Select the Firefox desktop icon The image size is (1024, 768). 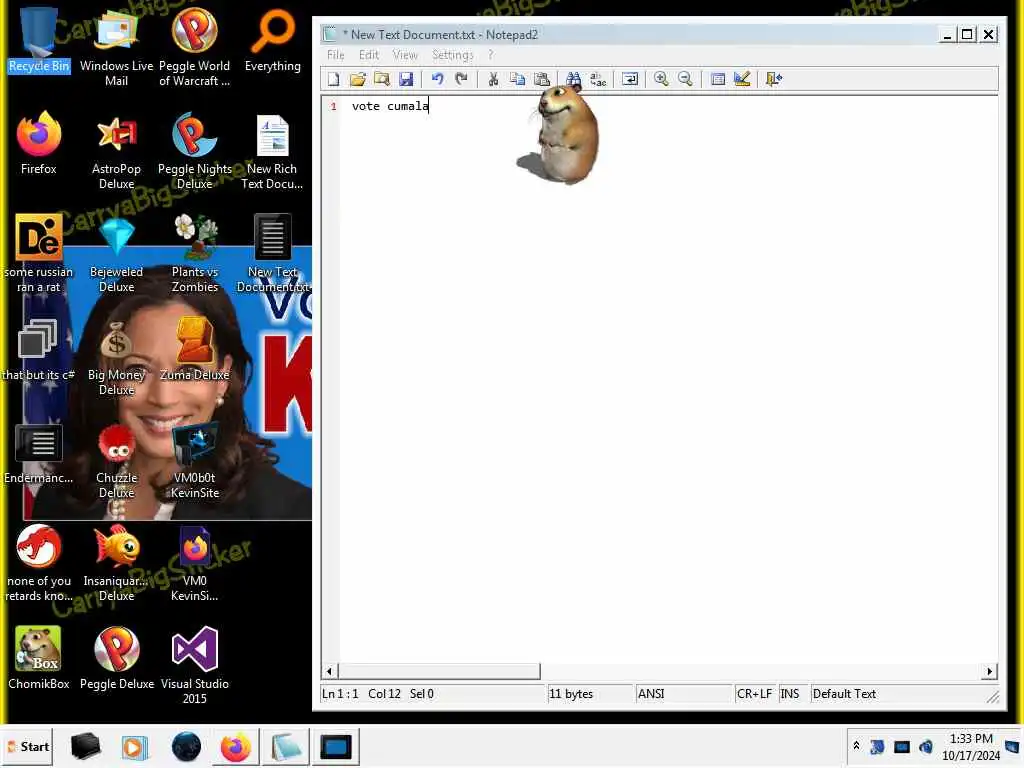[39, 144]
